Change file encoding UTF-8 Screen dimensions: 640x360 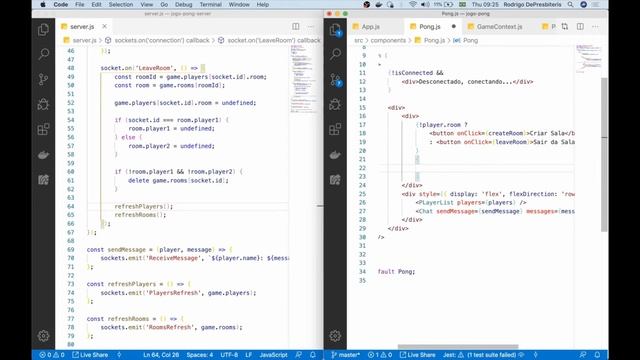coord(229,355)
